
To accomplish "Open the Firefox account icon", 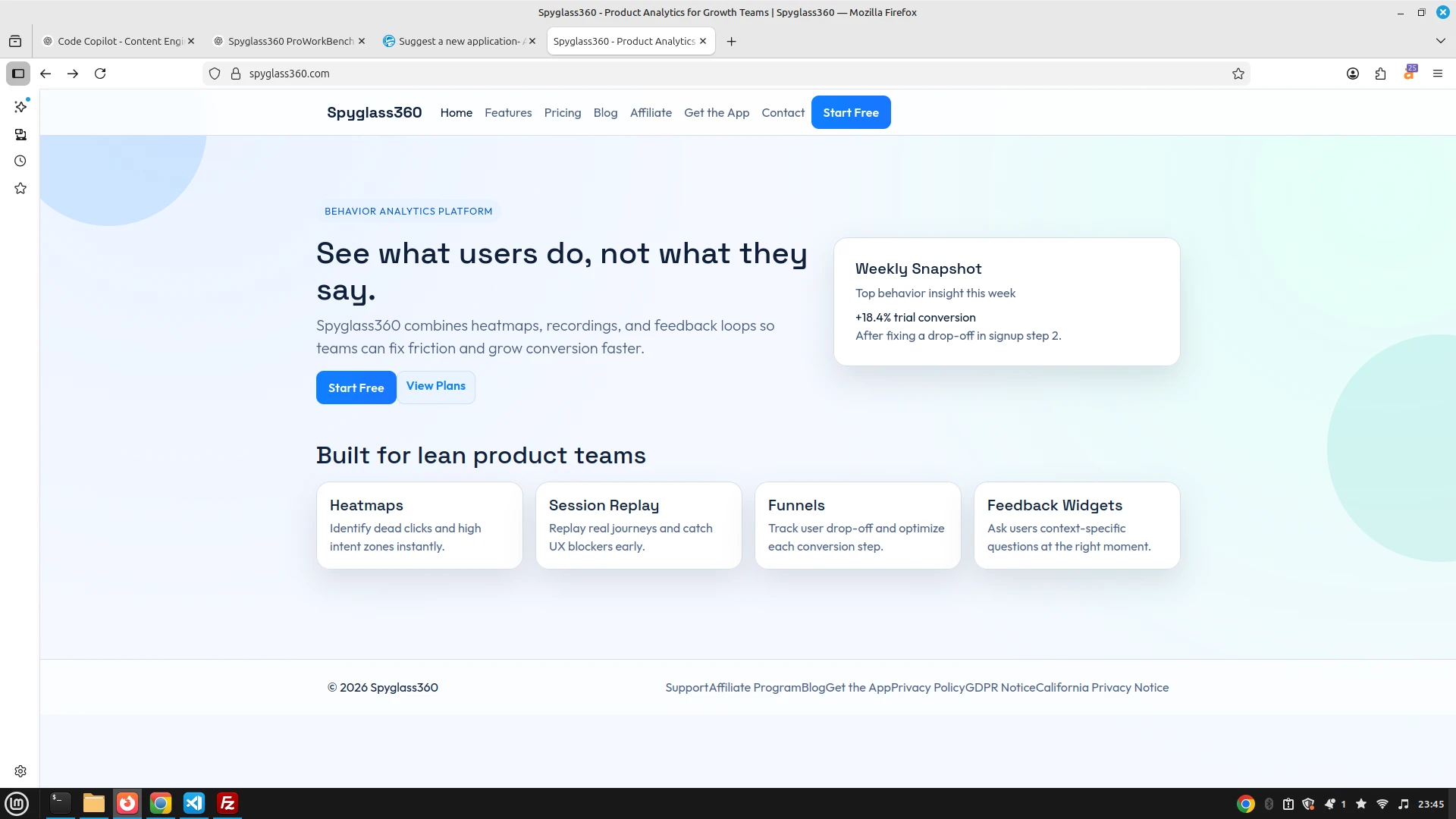I will [1353, 74].
